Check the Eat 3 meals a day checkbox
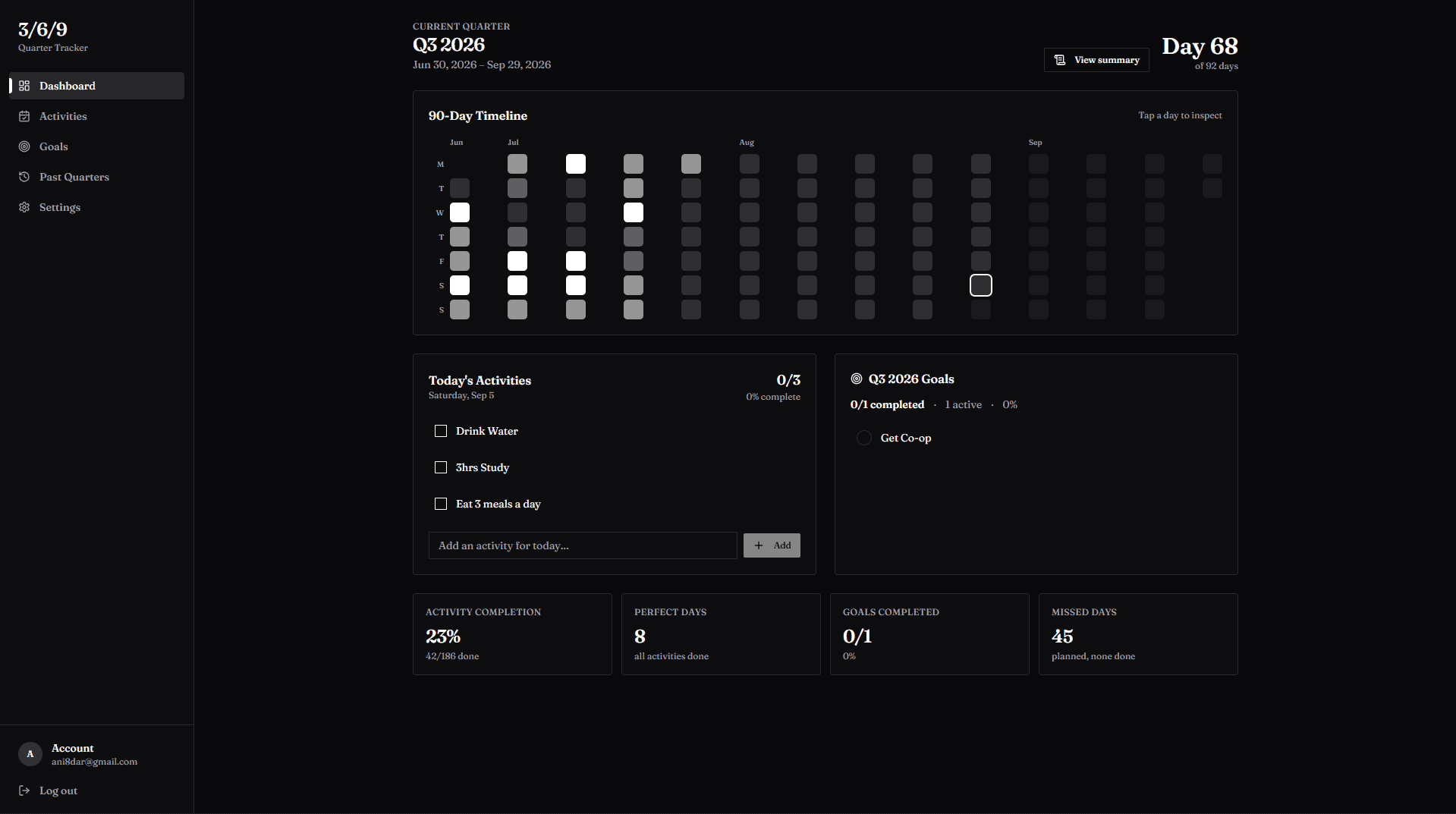The width and height of the screenshot is (1456, 814). pos(441,504)
